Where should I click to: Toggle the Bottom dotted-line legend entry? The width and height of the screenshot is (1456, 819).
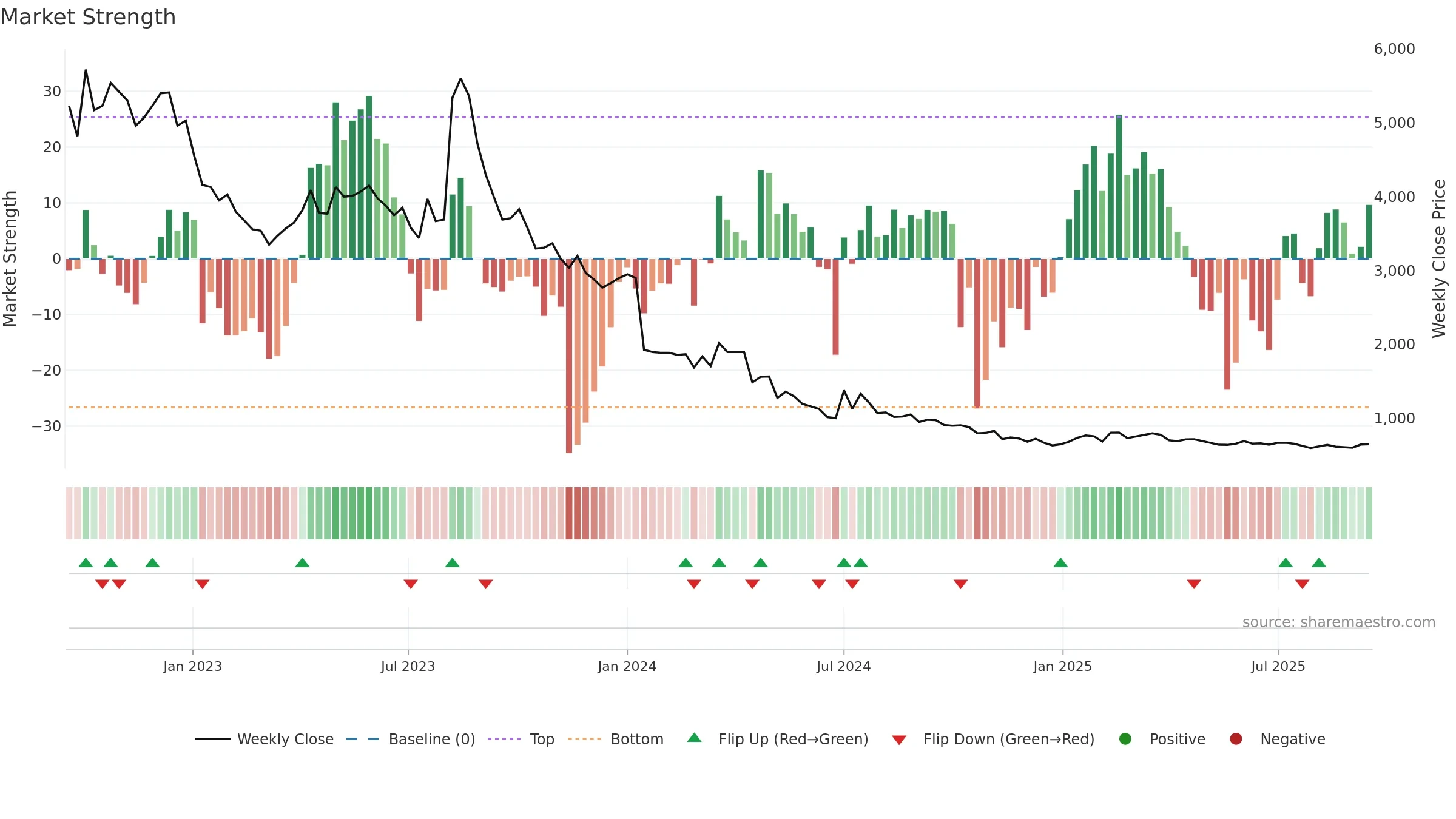[616, 739]
